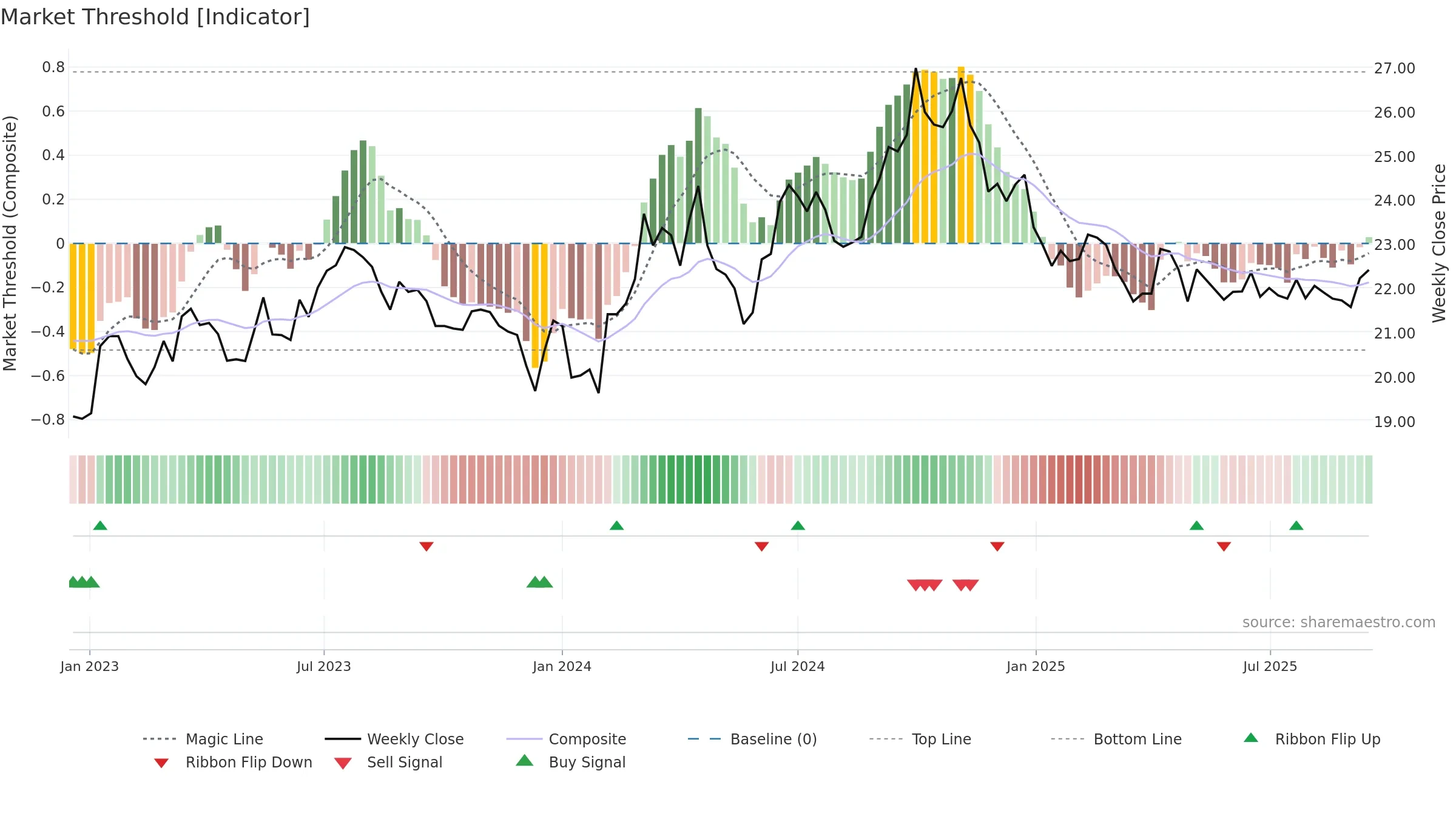Screen dimensions: 1456x819
Task: Click the '−0.8' left axis tick label
Action: (x=48, y=420)
